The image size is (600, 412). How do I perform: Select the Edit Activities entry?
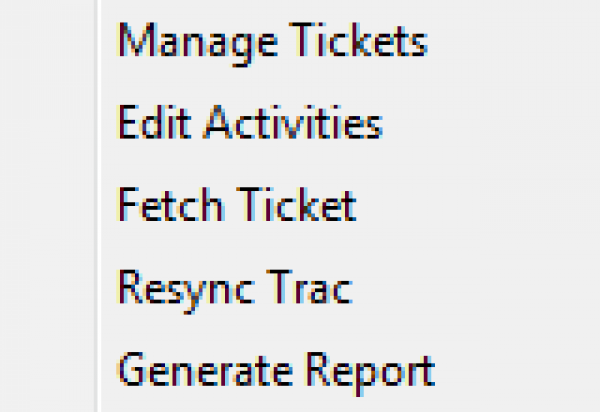250,125
